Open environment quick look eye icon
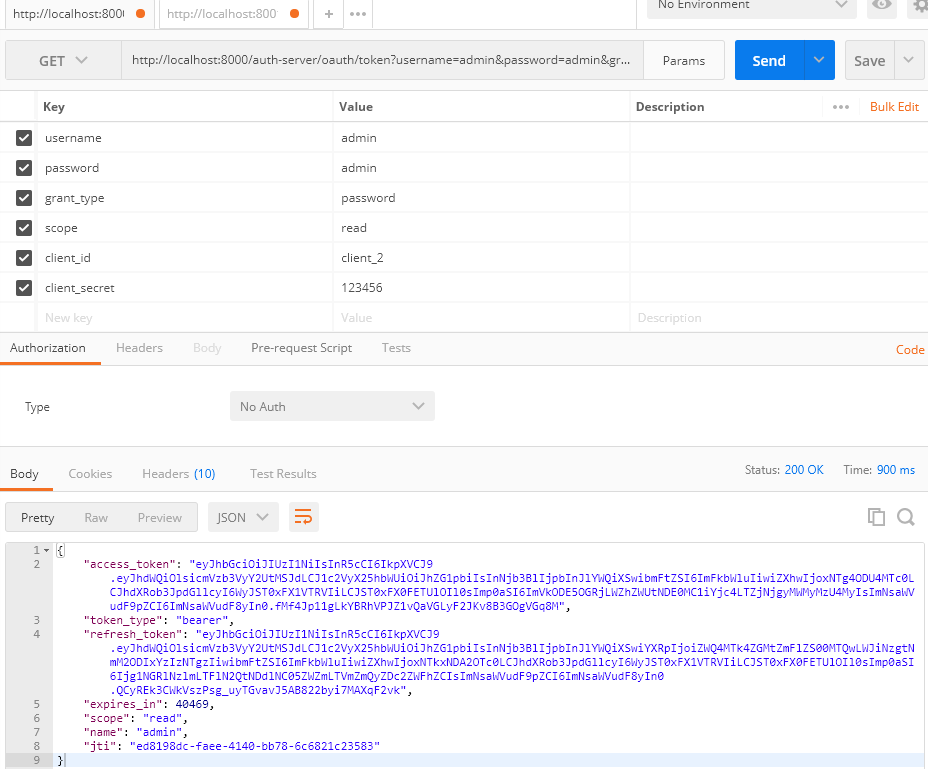The width and height of the screenshot is (928, 769). point(882,6)
